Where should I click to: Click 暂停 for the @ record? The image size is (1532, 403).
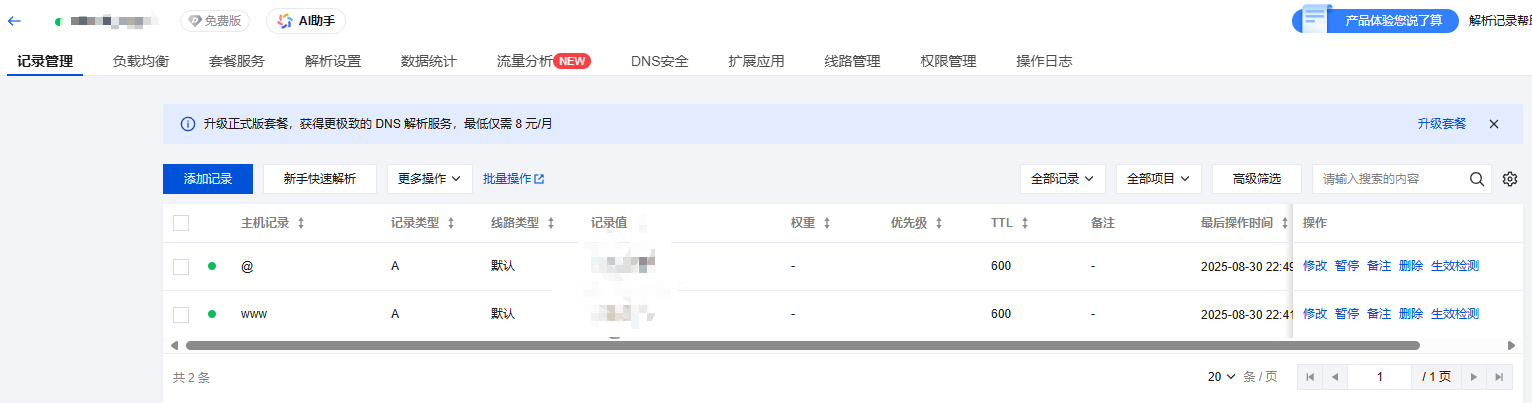[1347, 266]
